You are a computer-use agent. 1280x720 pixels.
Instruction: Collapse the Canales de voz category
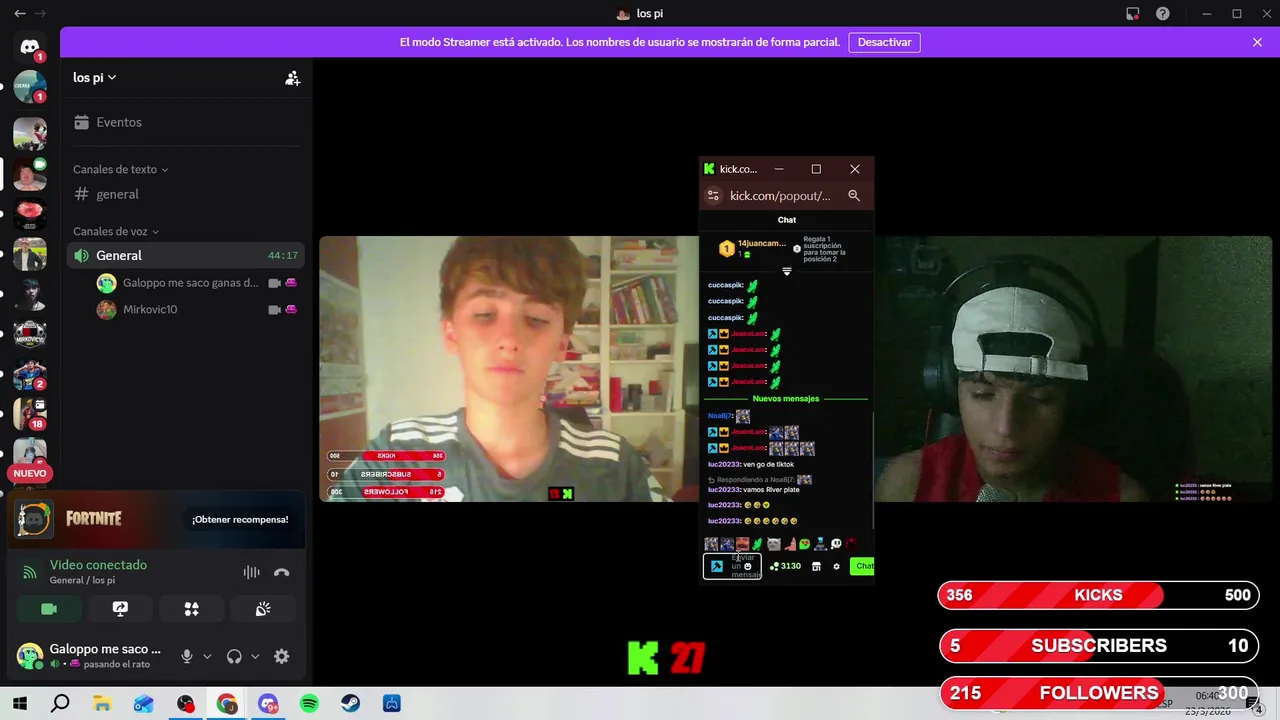point(116,231)
